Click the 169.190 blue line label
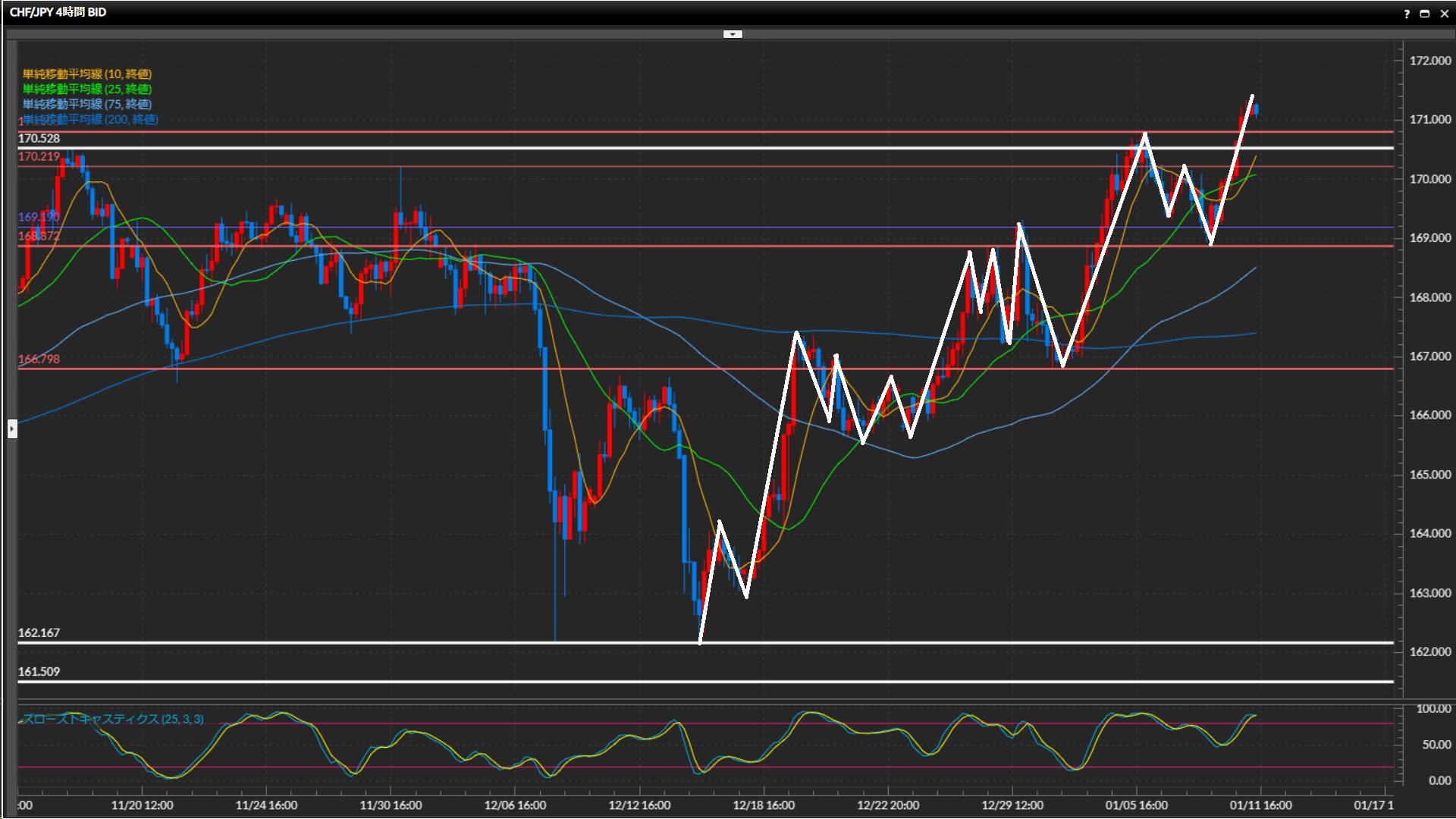The image size is (1456, 819). click(39, 217)
